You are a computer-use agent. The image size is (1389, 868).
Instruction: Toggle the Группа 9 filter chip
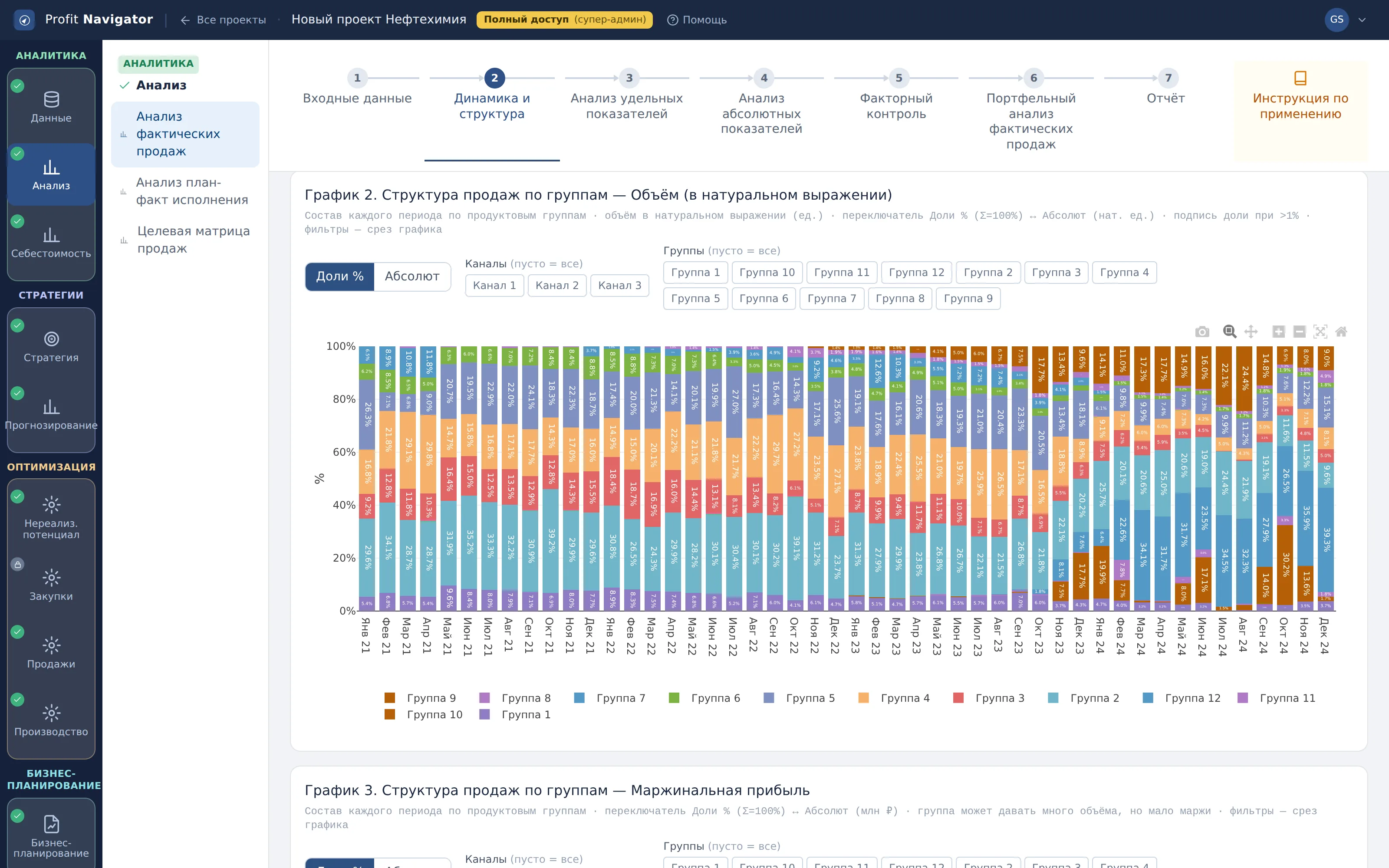click(968, 299)
